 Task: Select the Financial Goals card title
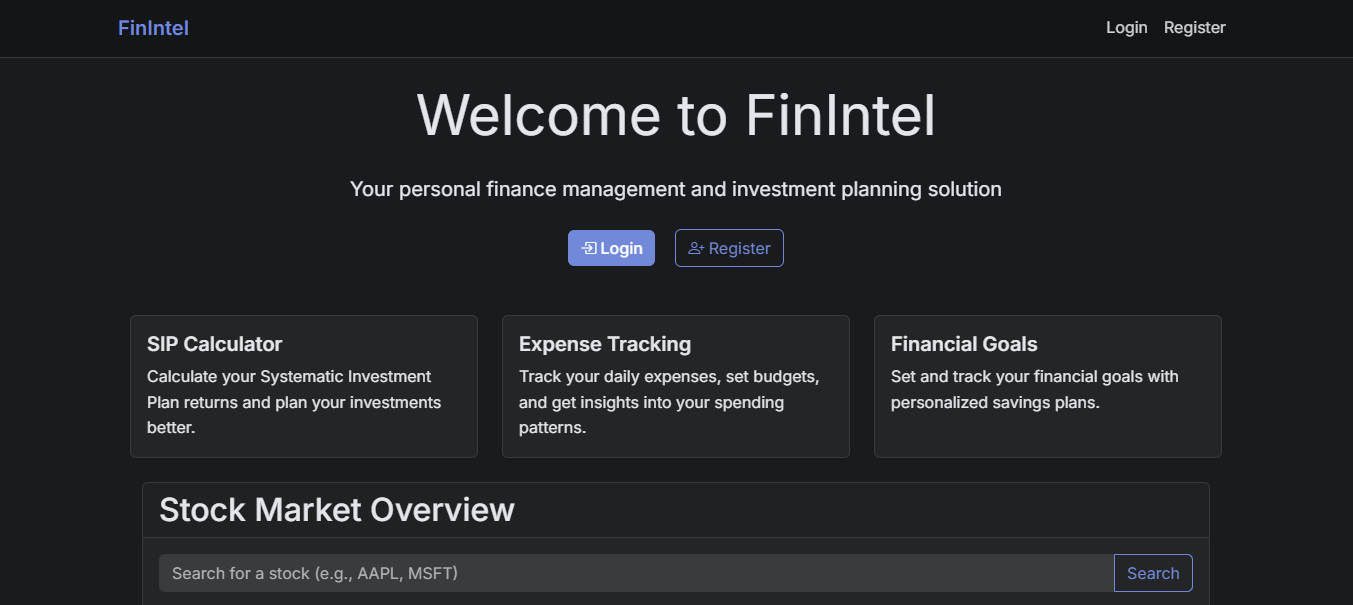point(963,344)
